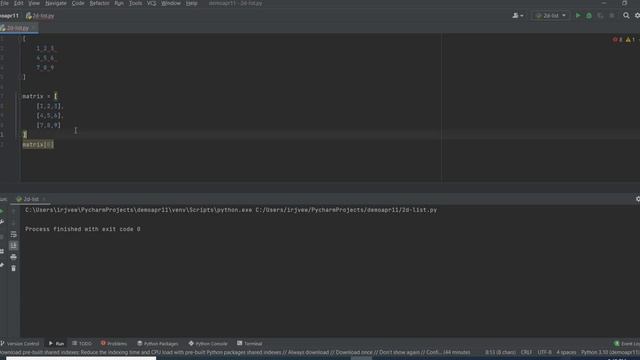Viewport: 640px width, 360px height.
Task: Clear console output with trash icon
Action: pyautogui.click(x=13, y=268)
